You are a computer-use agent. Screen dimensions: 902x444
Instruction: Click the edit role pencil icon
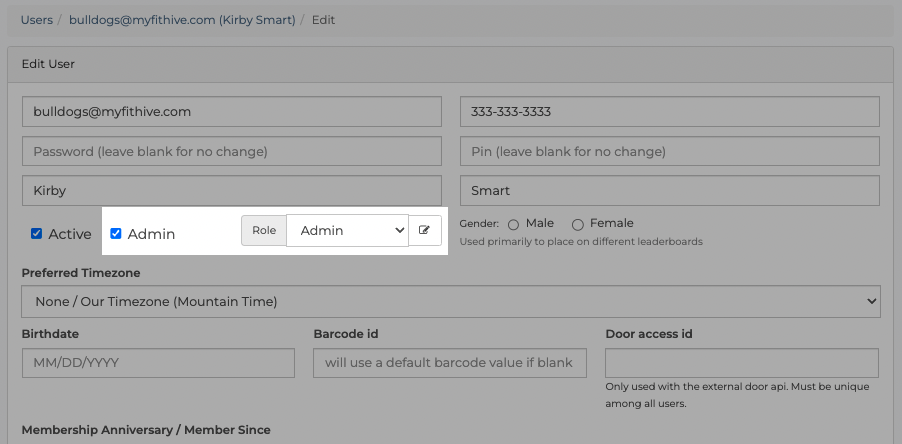tap(425, 231)
